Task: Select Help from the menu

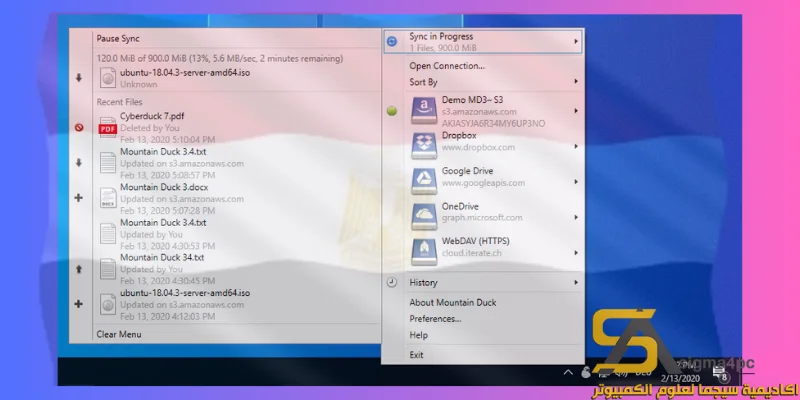Action: coord(418,335)
